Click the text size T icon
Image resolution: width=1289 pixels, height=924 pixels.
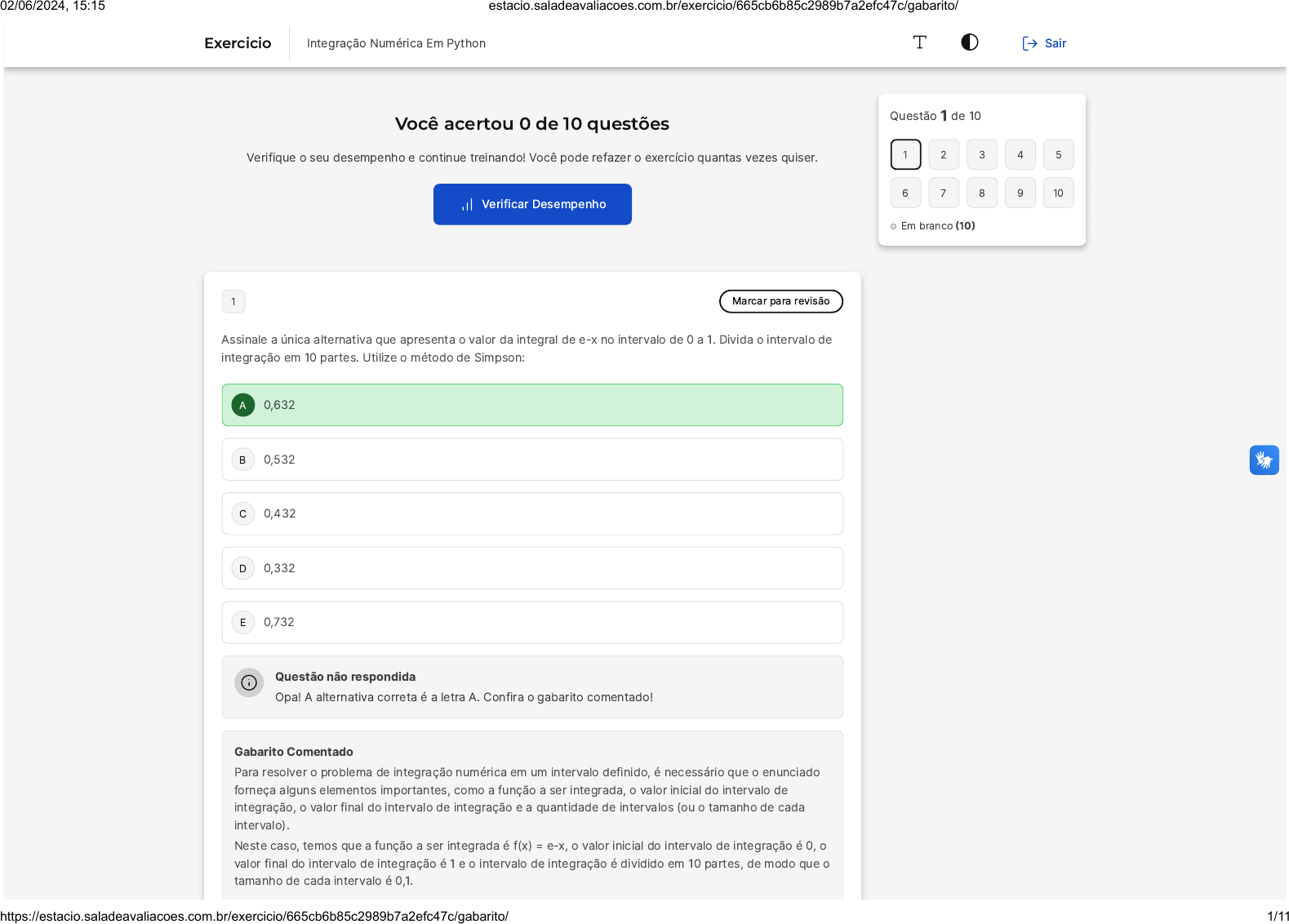click(919, 42)
